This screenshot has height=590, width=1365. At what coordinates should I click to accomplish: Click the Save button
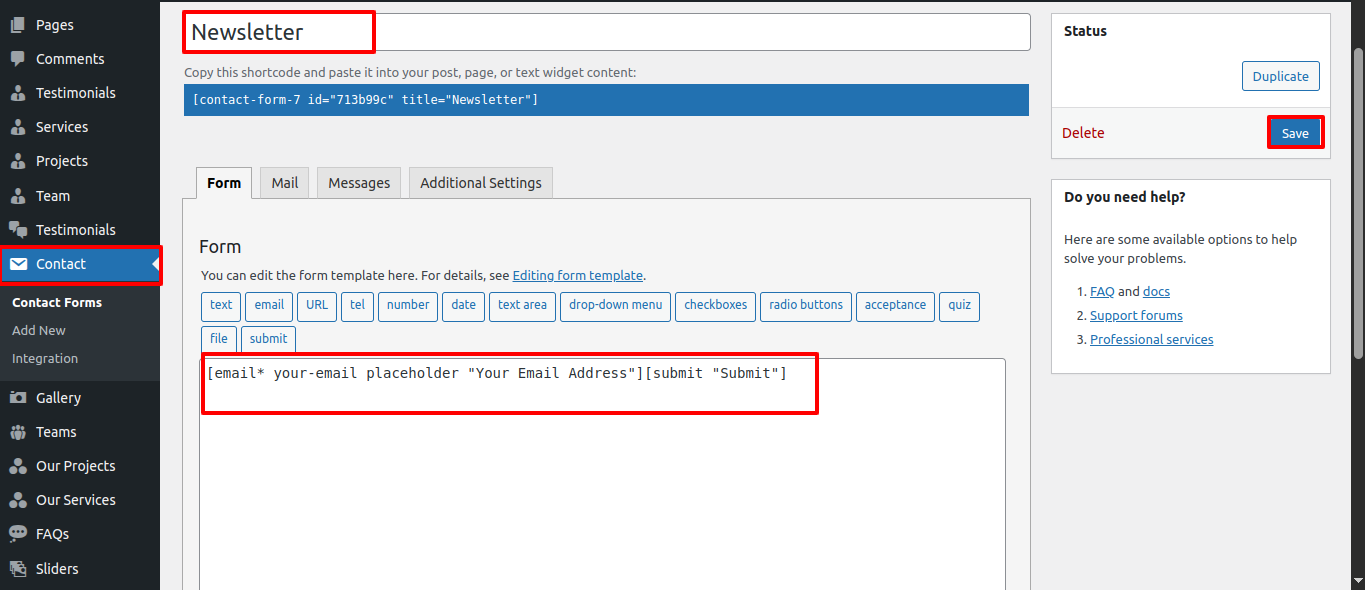click(x=1295, y=133)
